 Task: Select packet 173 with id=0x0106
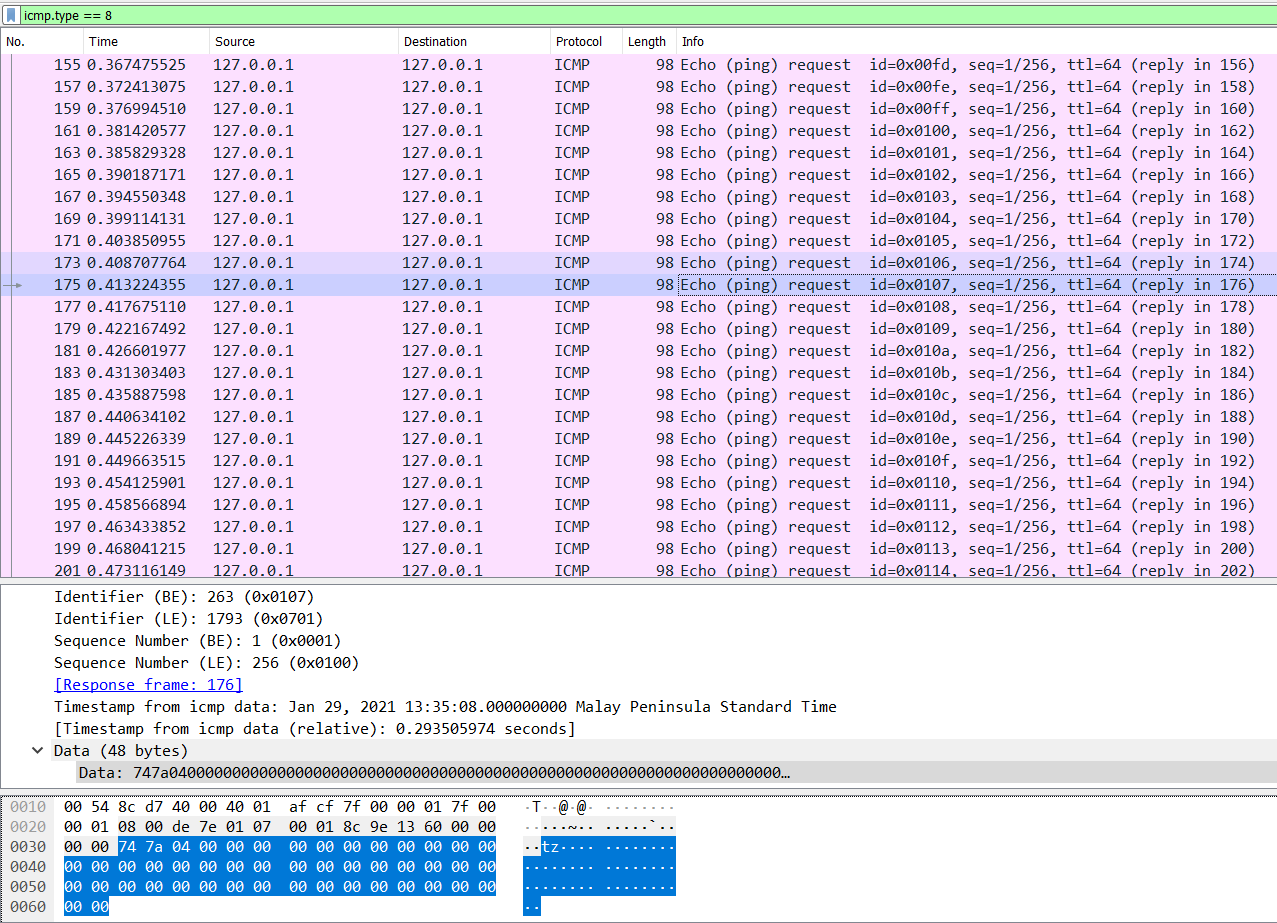click(x=638, y=263)
